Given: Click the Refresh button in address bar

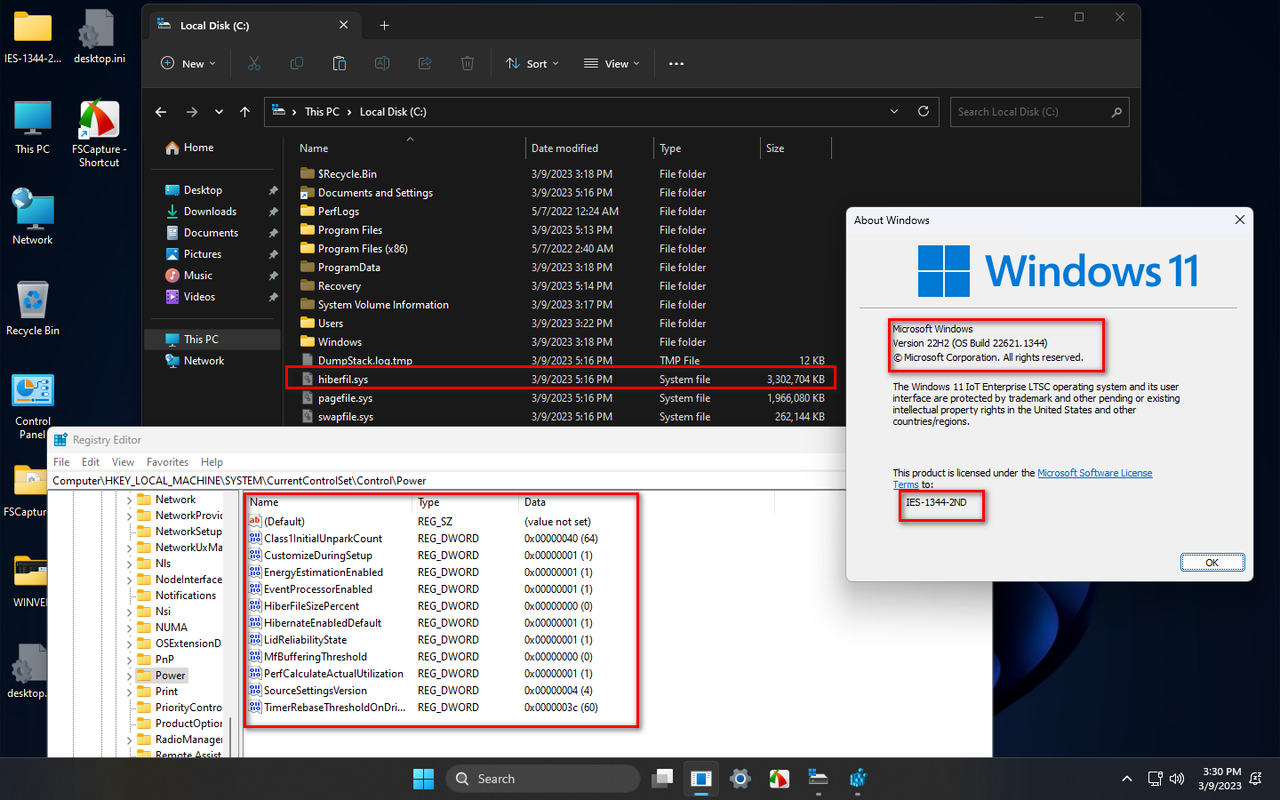Looking at the screenshot, I should click(x=923, y=111).
